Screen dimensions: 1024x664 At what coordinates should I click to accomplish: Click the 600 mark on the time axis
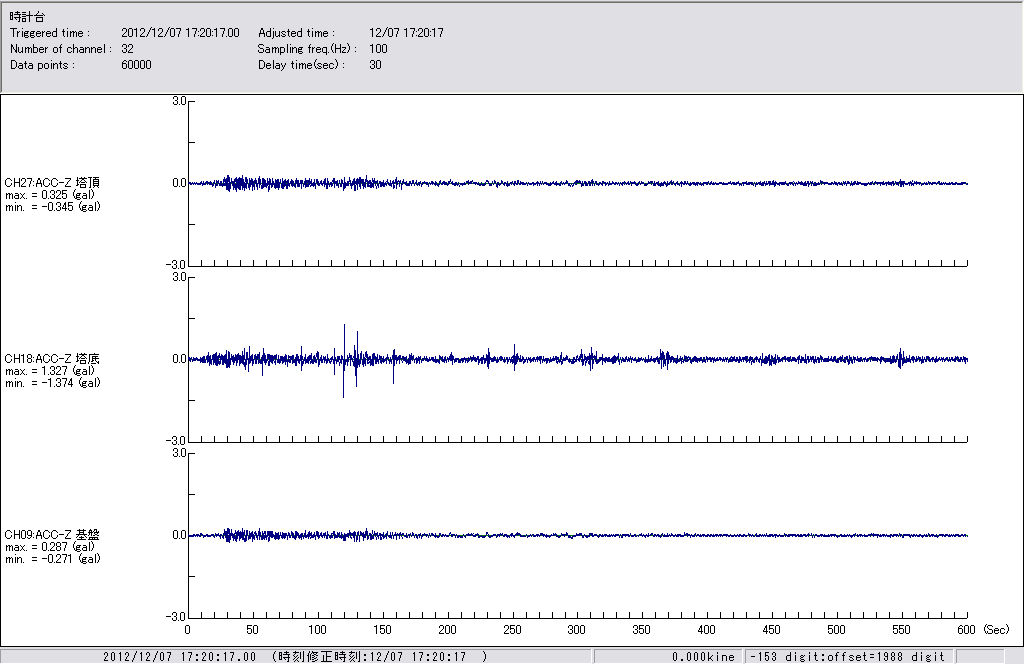967,631
